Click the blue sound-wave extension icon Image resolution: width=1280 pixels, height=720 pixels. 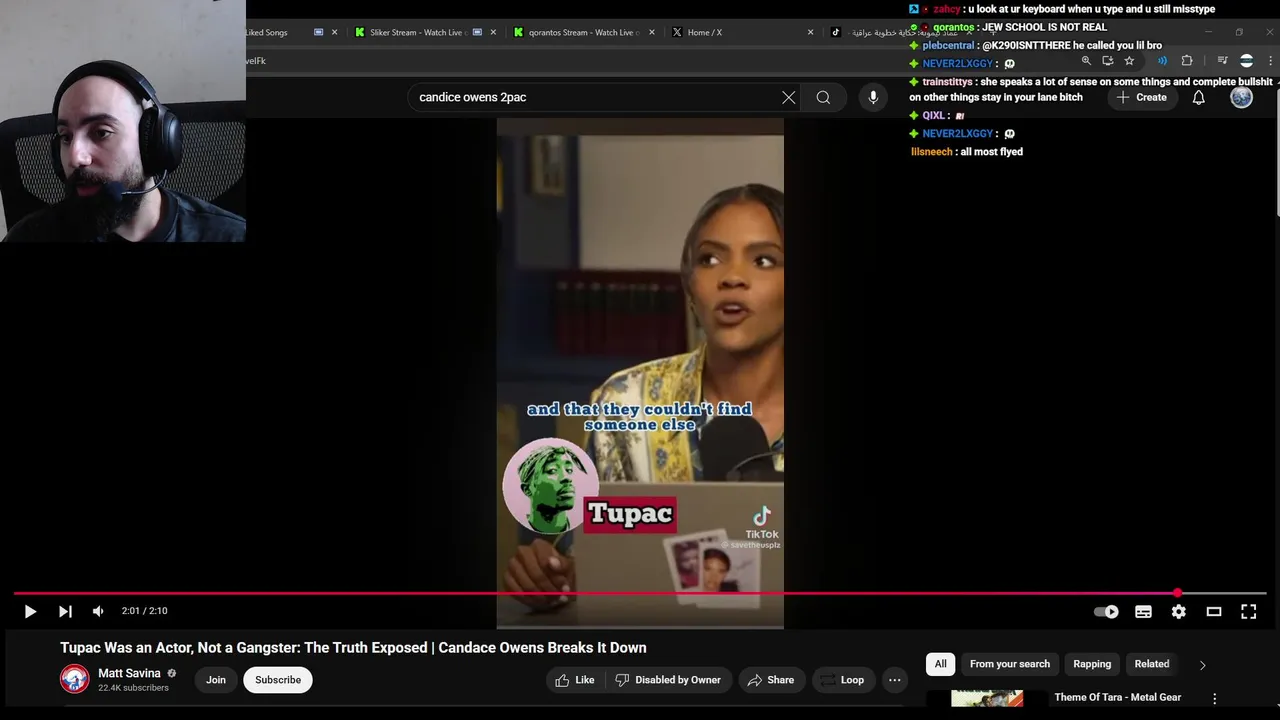(x=1162, y=61)
